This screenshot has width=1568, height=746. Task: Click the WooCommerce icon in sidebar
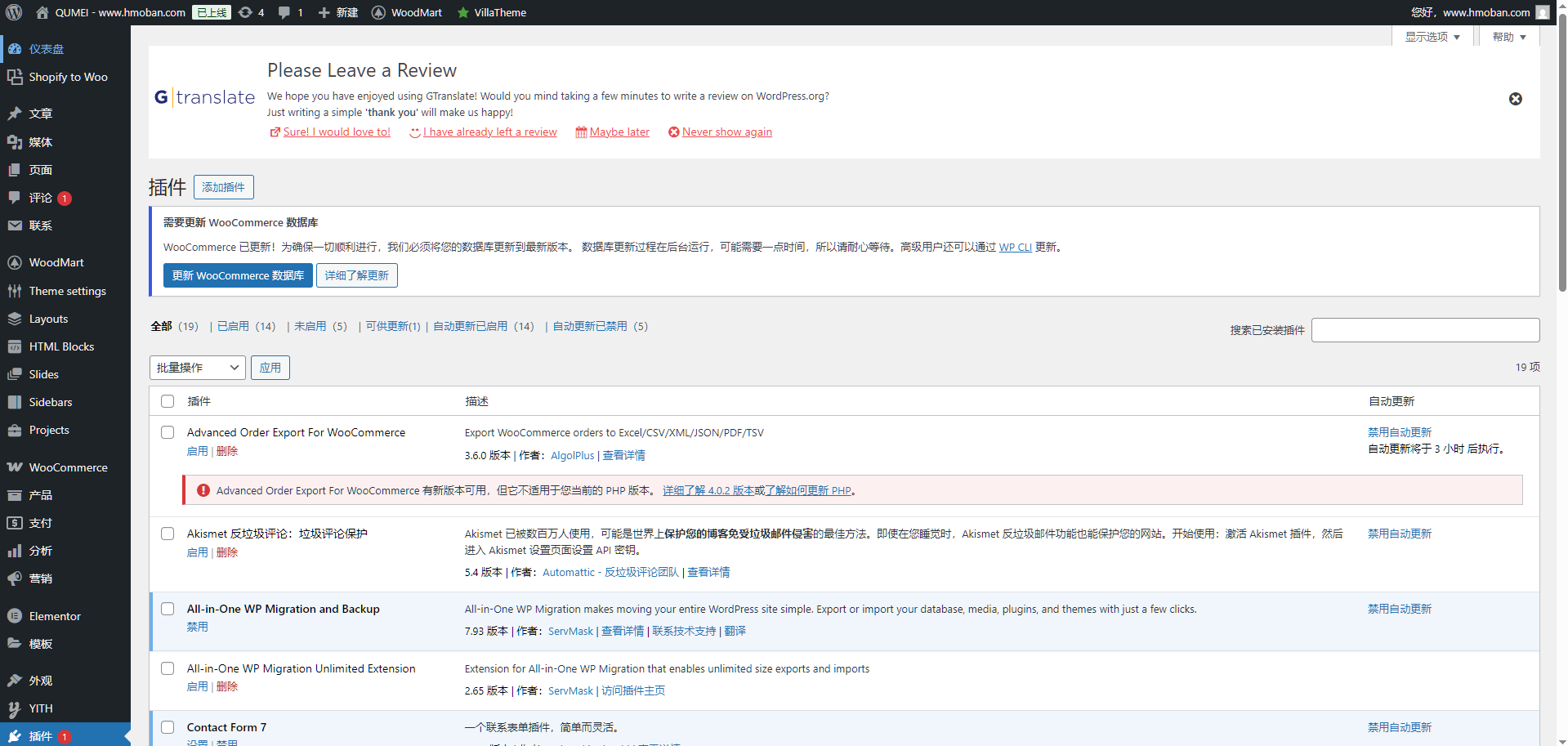15,467
